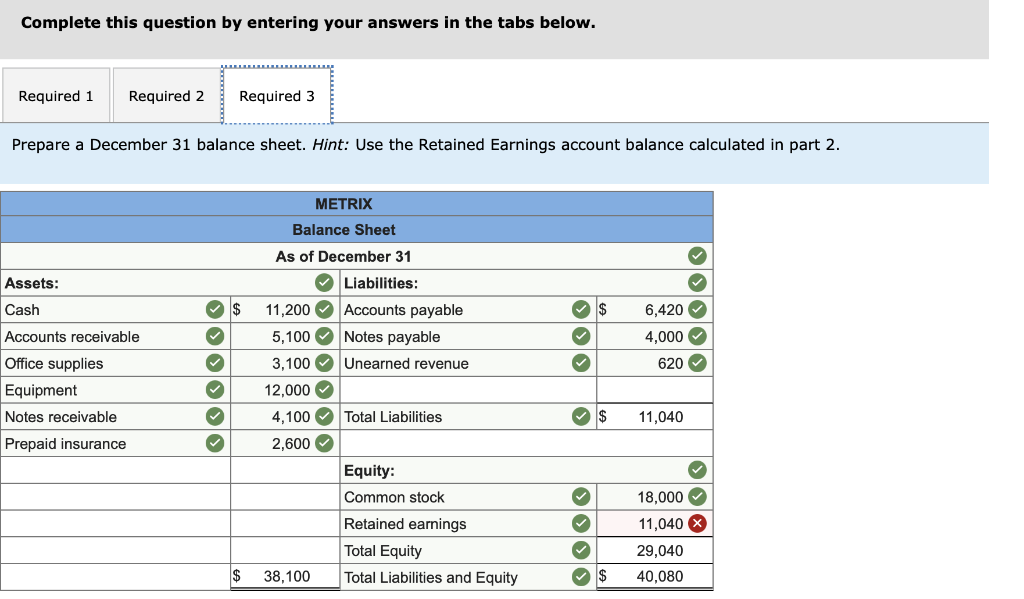This screenshot has width=1024, height=599.
Task: Click the green checkmark beside Cash
Action: click(214, 310)
